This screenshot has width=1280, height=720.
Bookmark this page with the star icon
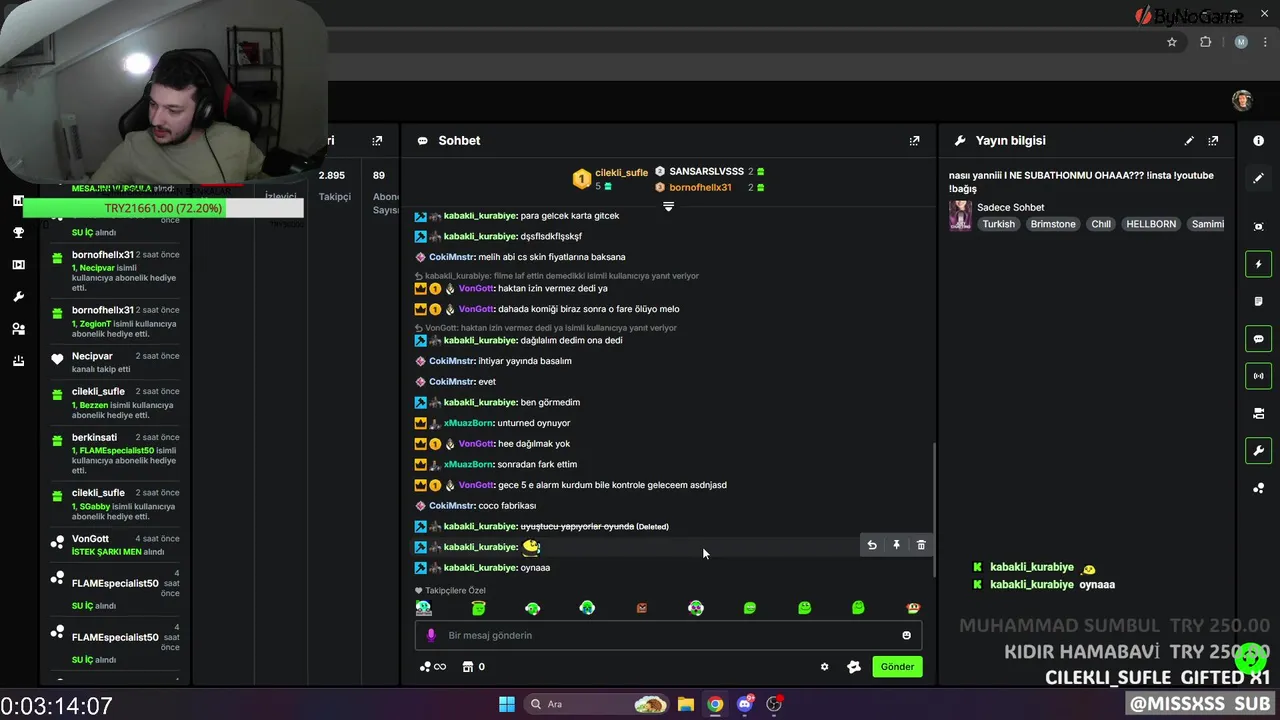coord(1172,42)
